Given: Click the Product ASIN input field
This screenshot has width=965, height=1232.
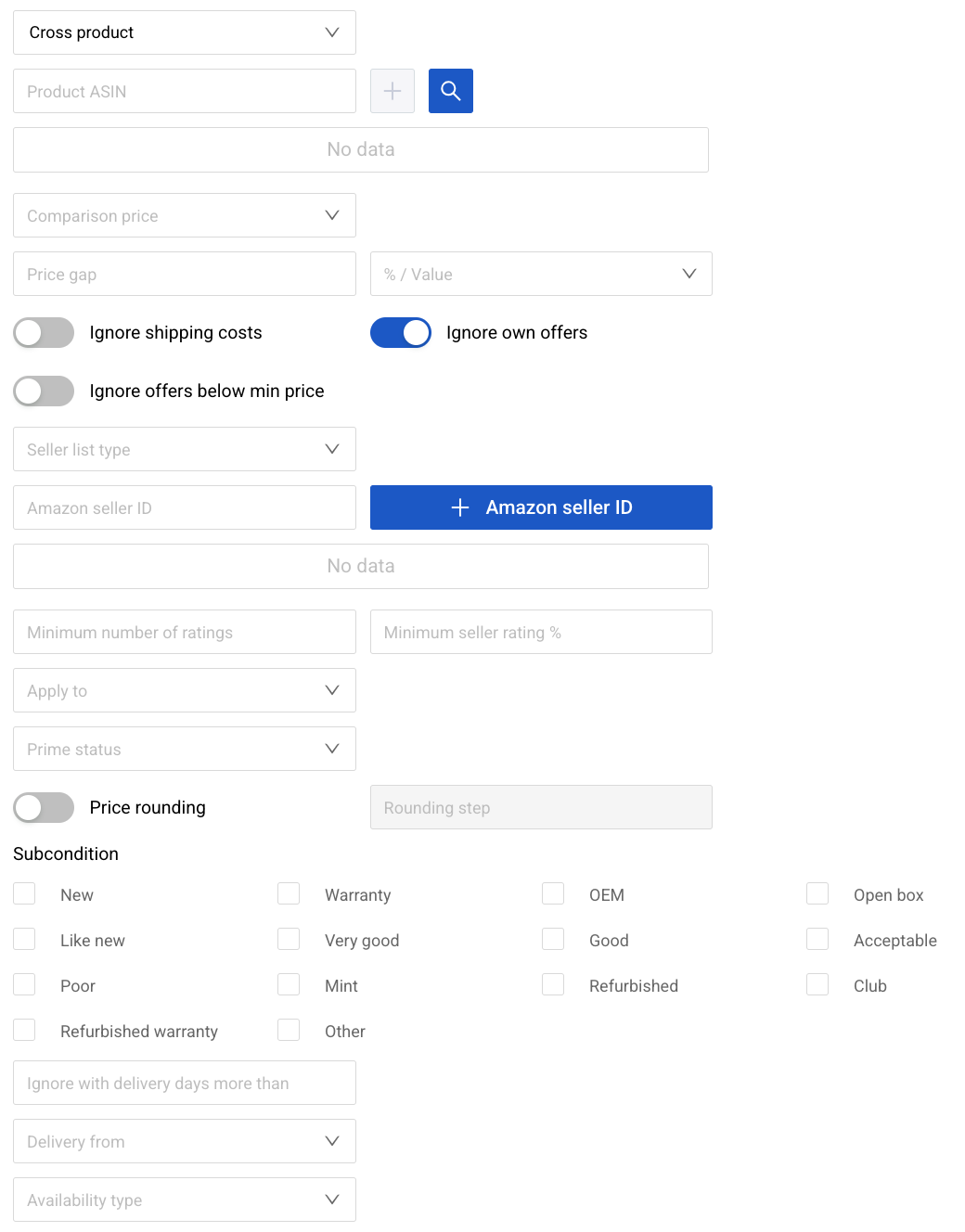Looking at the screenshot, I should (184, 92).
